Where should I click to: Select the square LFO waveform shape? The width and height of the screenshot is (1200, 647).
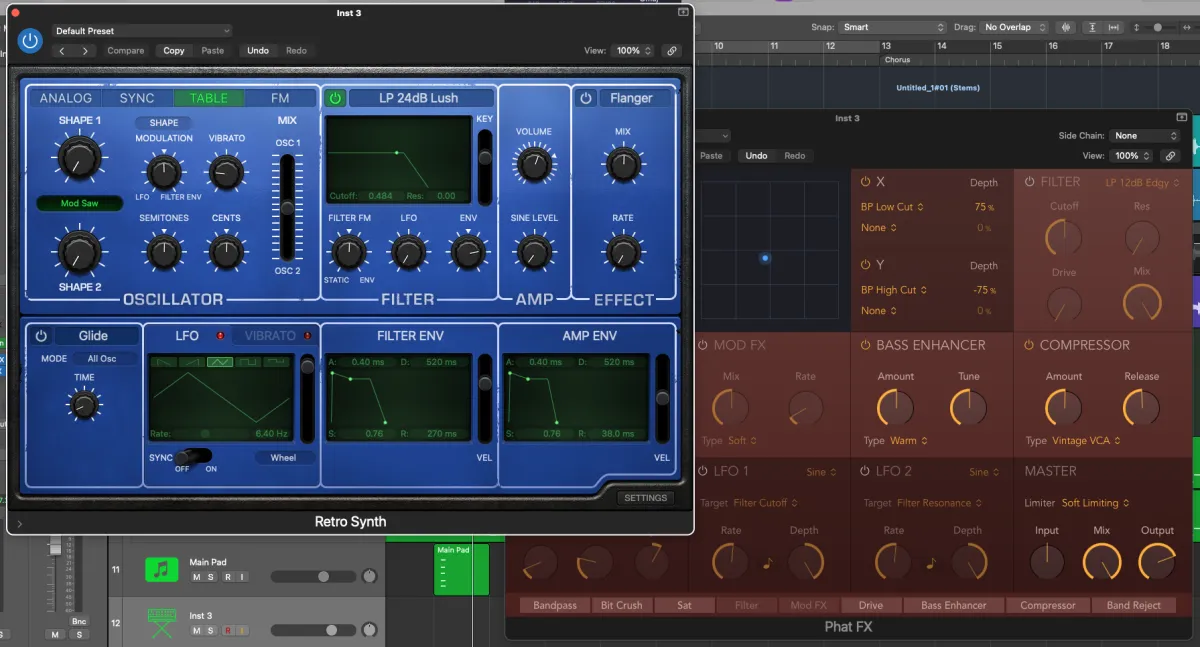[x=248, y=362]
